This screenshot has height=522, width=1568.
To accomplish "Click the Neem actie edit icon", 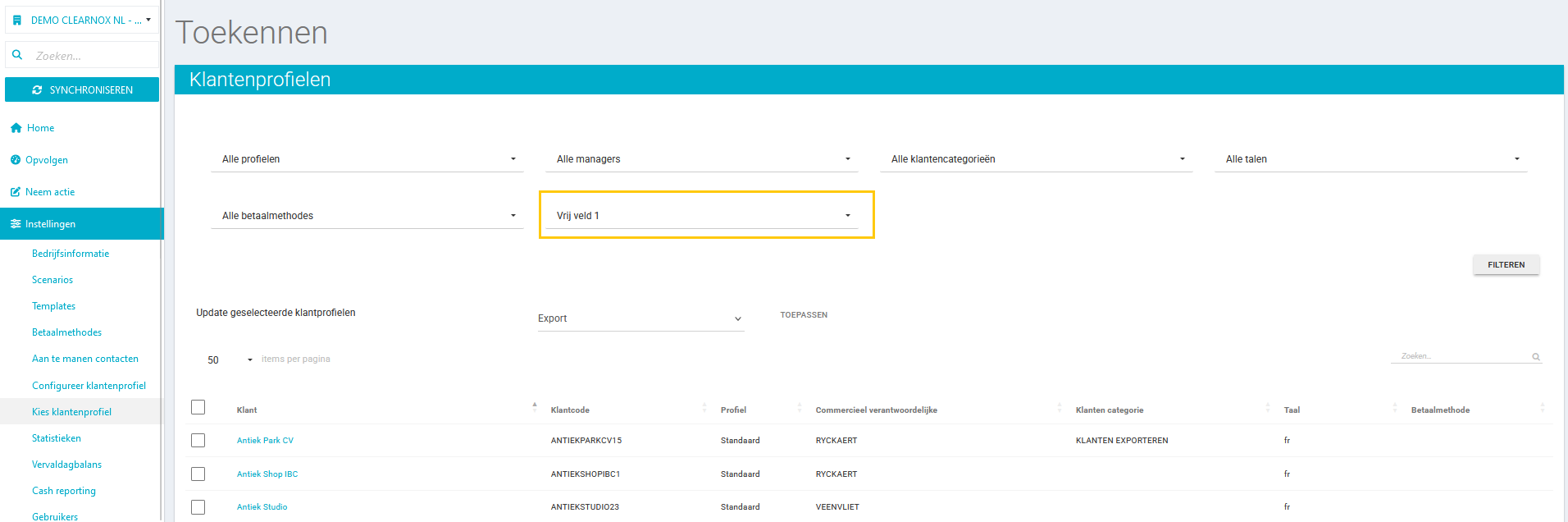I will [x=16, y=192].
